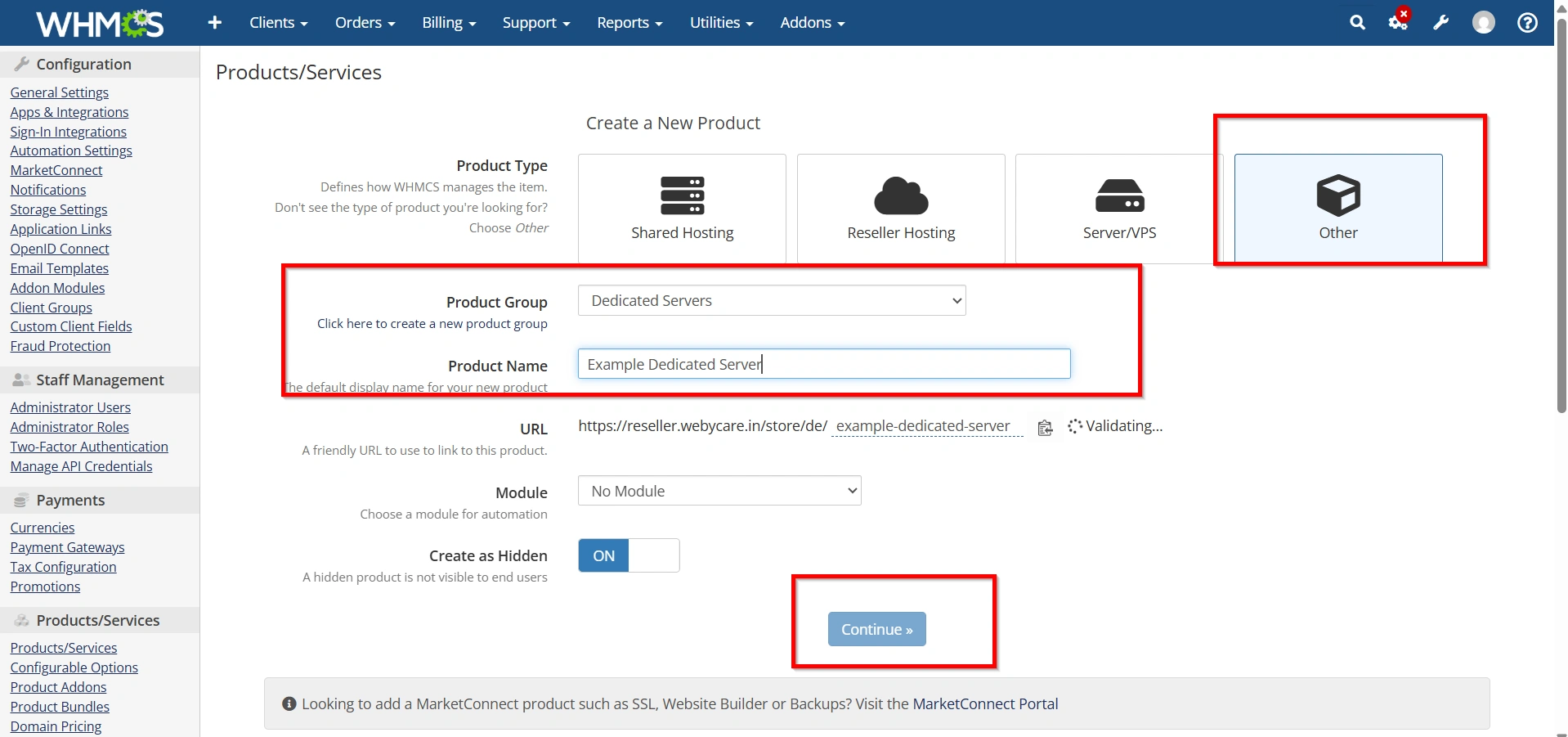Click the WHMCS logo
The height and width of the screenshot is (737, 1568).
pos(100,23)
